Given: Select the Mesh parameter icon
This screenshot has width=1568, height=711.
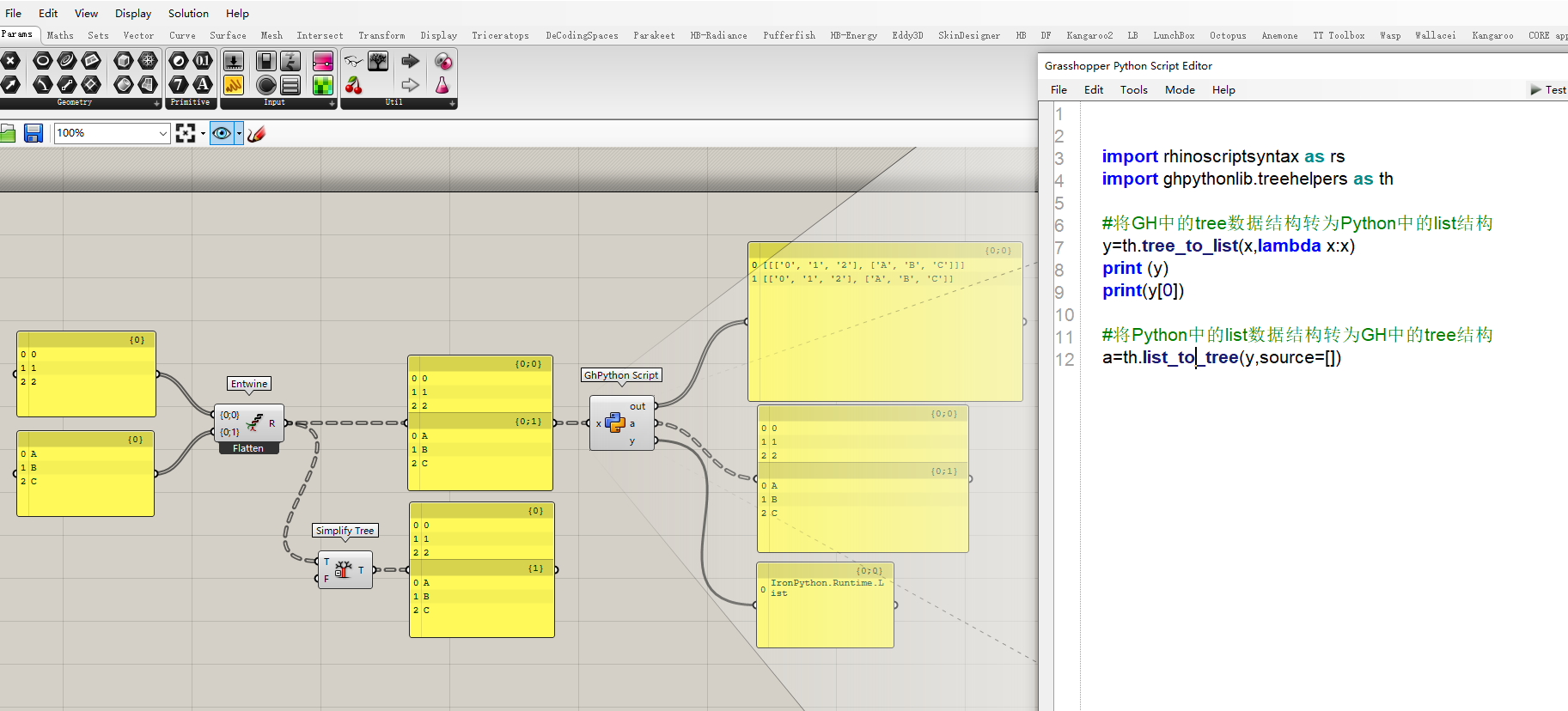Looking at the screenshot, I should (x=148, y=61).
